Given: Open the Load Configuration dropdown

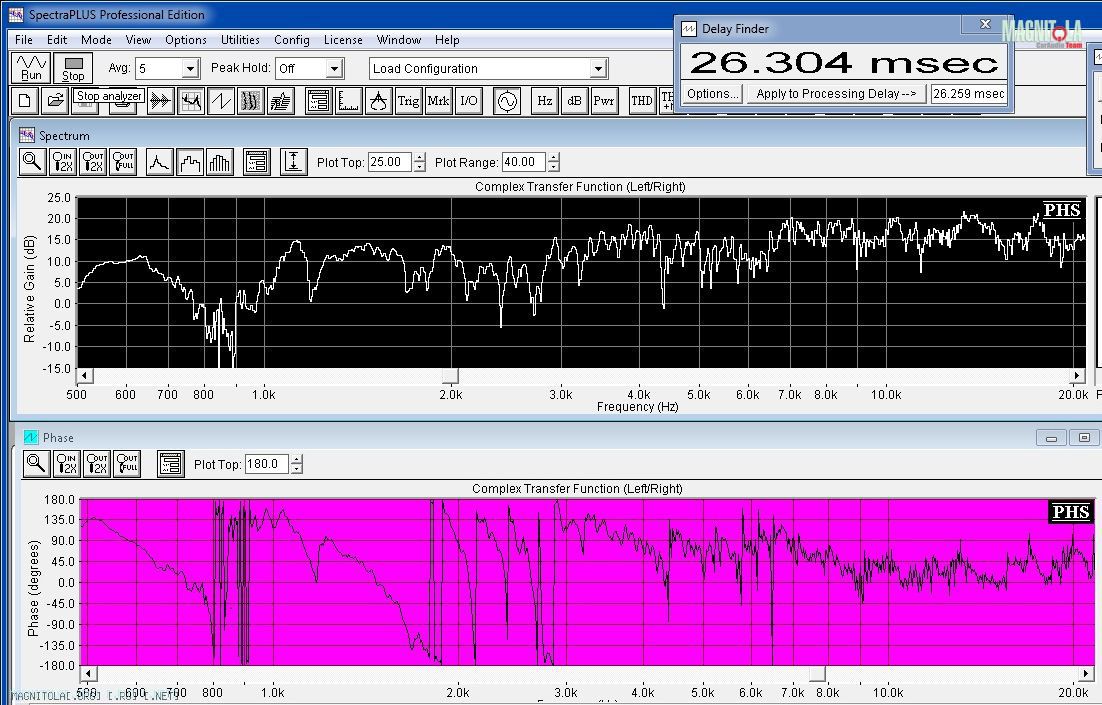Looking at the screenshot, I should click(x=598, y=68).
